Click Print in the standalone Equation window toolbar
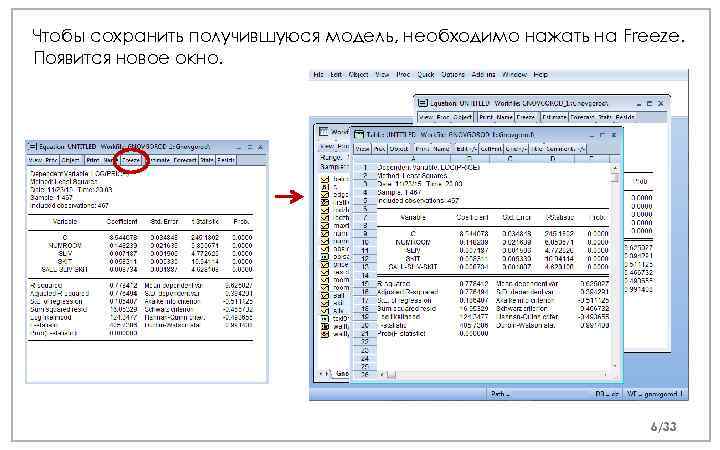This screenshot has width=720, height=450. click(93, 160)
